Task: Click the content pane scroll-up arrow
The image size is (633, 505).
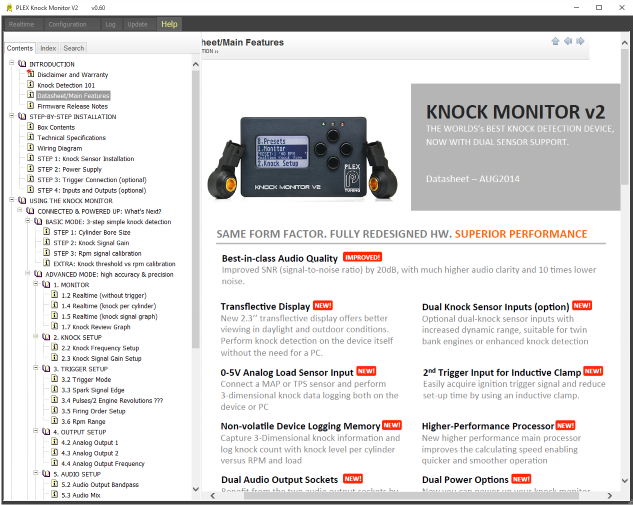Action: click(x=625, y=42)
